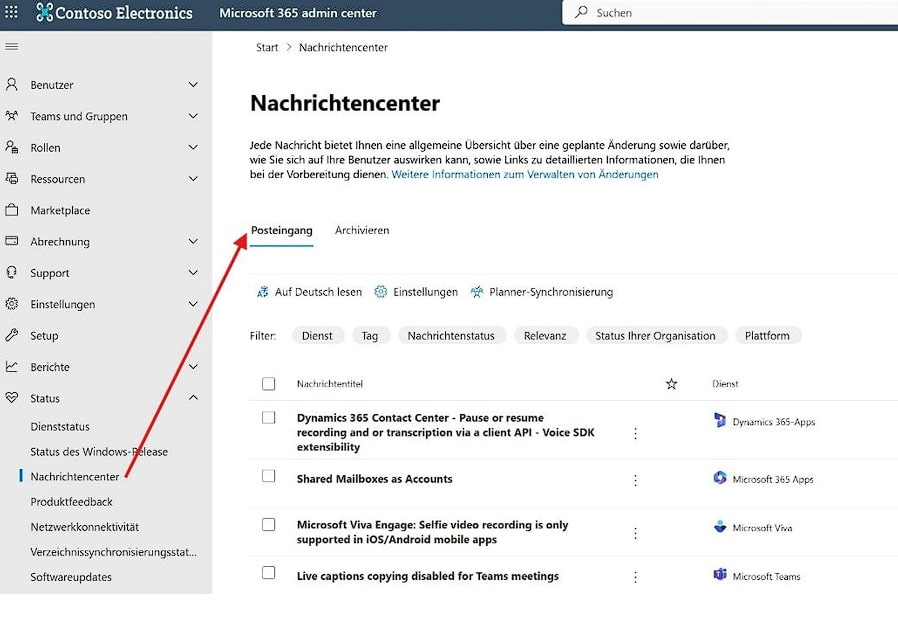The height and width of the screenshot is (618, 898).
Task: Check the Dynamics 365 Contact Center message box
Action: [269, 418]
